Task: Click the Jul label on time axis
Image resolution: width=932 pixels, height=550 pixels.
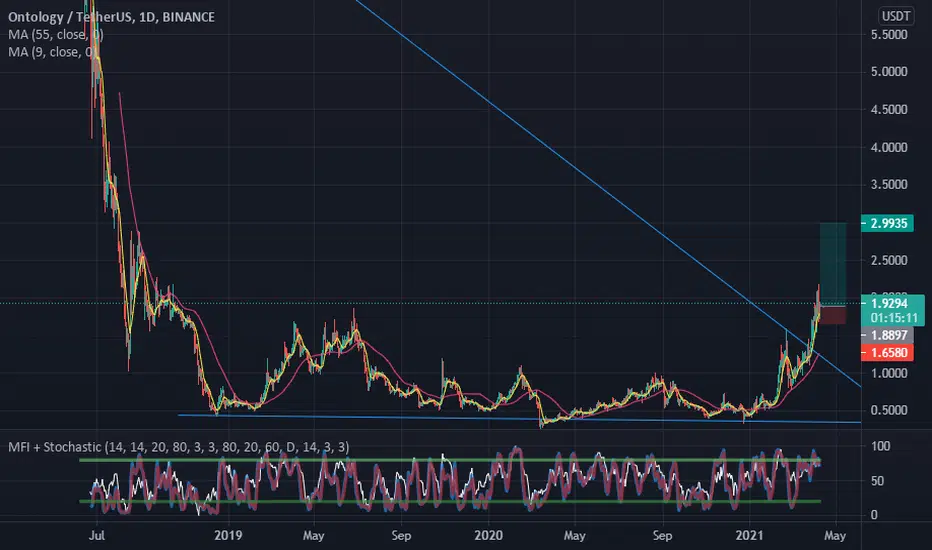Action: [97, 535]
